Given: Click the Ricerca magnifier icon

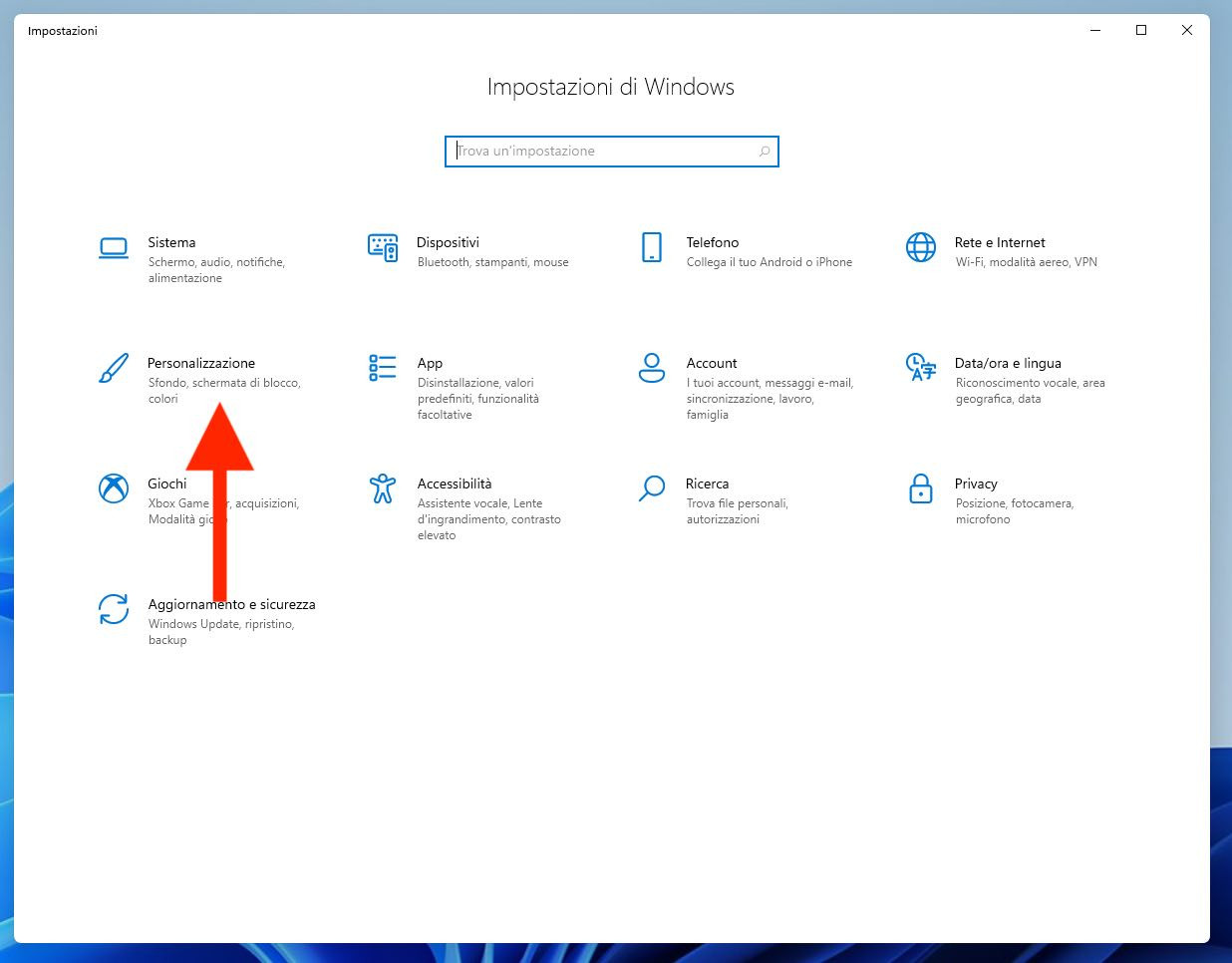Looking at the screenshot, I should coord(652,488).
